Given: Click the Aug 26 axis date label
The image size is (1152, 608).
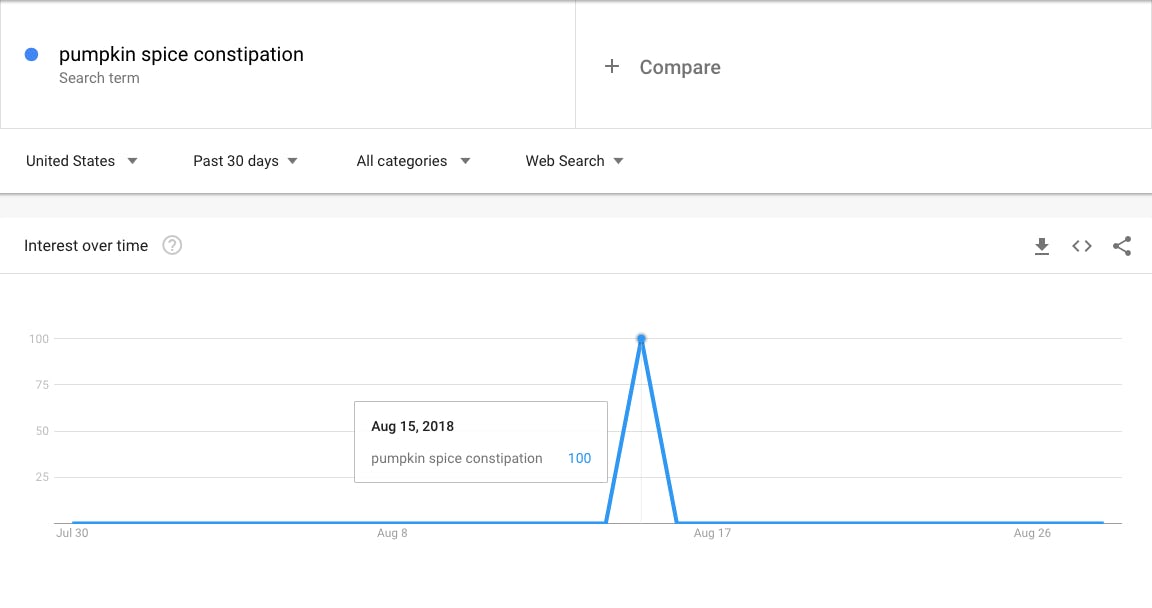Looking at the screenshot, I should [1032, 534].
